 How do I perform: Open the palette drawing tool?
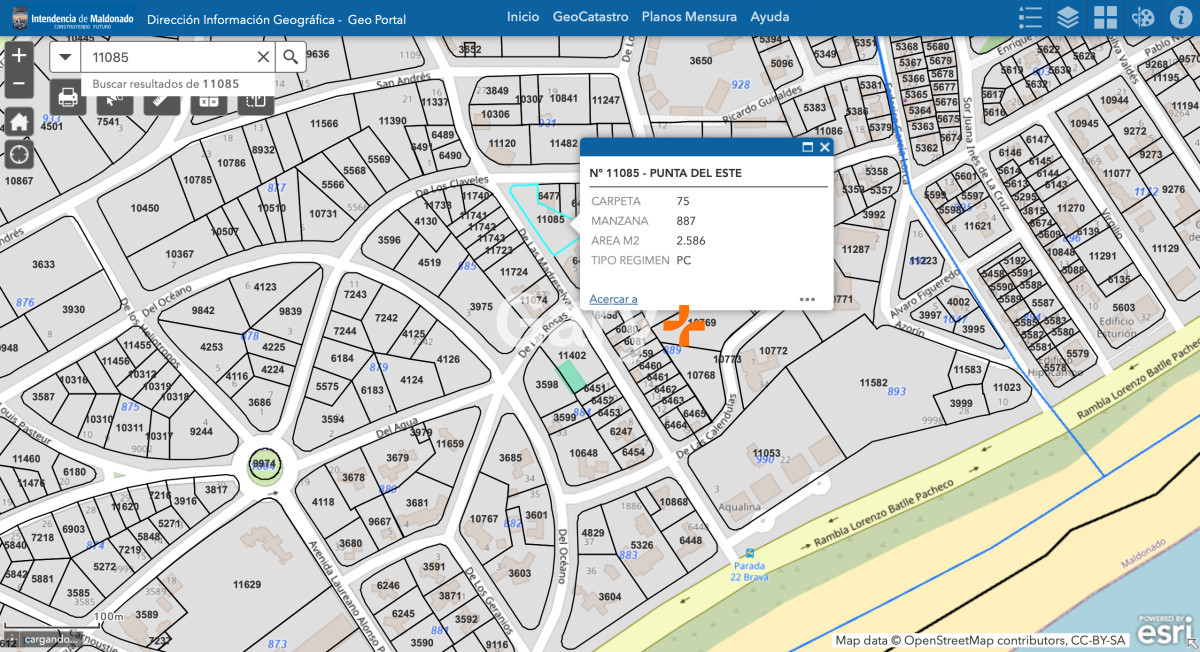pyautogui.click(x=1142, y=18)
